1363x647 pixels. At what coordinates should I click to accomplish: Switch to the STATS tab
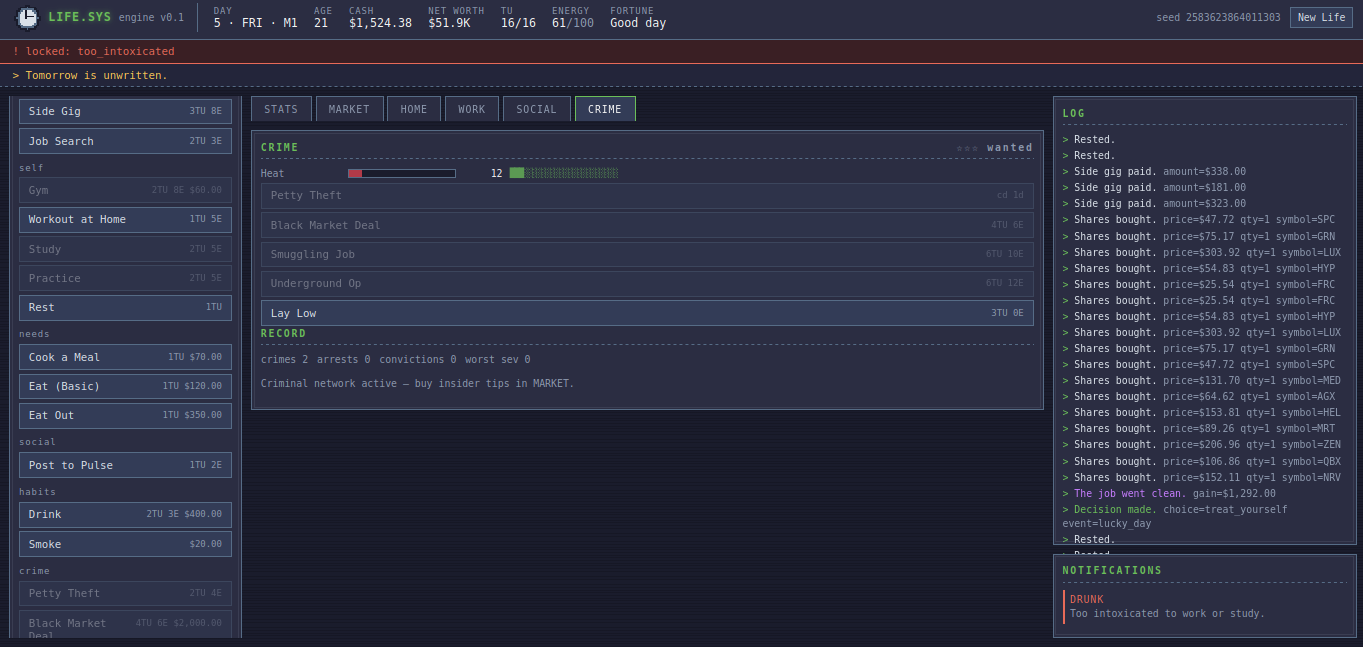[281, 109]
